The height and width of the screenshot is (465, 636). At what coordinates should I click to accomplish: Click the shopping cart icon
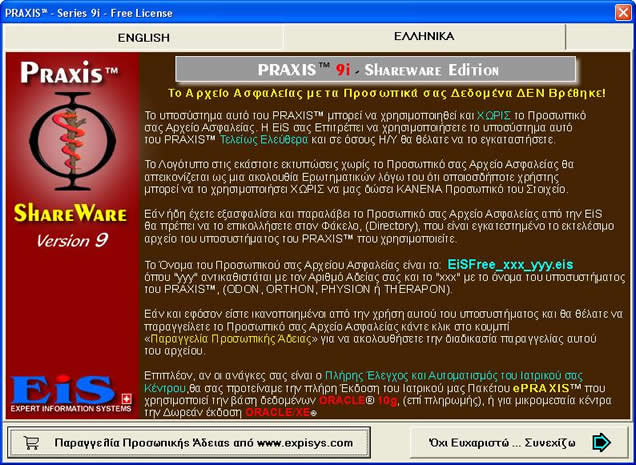[x=32, y=443]
